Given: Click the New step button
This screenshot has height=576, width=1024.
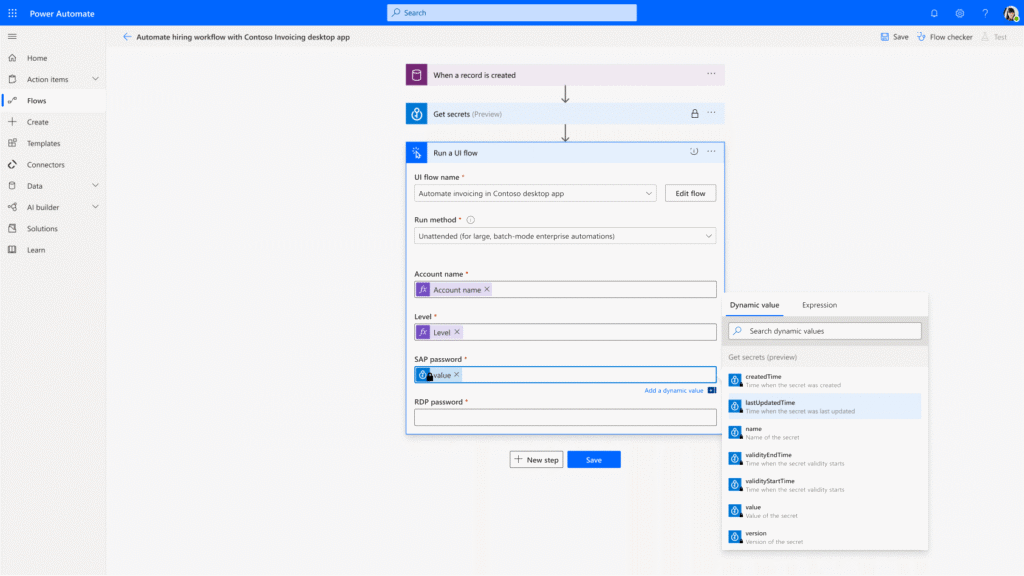Looking at the screenshot, I should [x=536, y=460].
